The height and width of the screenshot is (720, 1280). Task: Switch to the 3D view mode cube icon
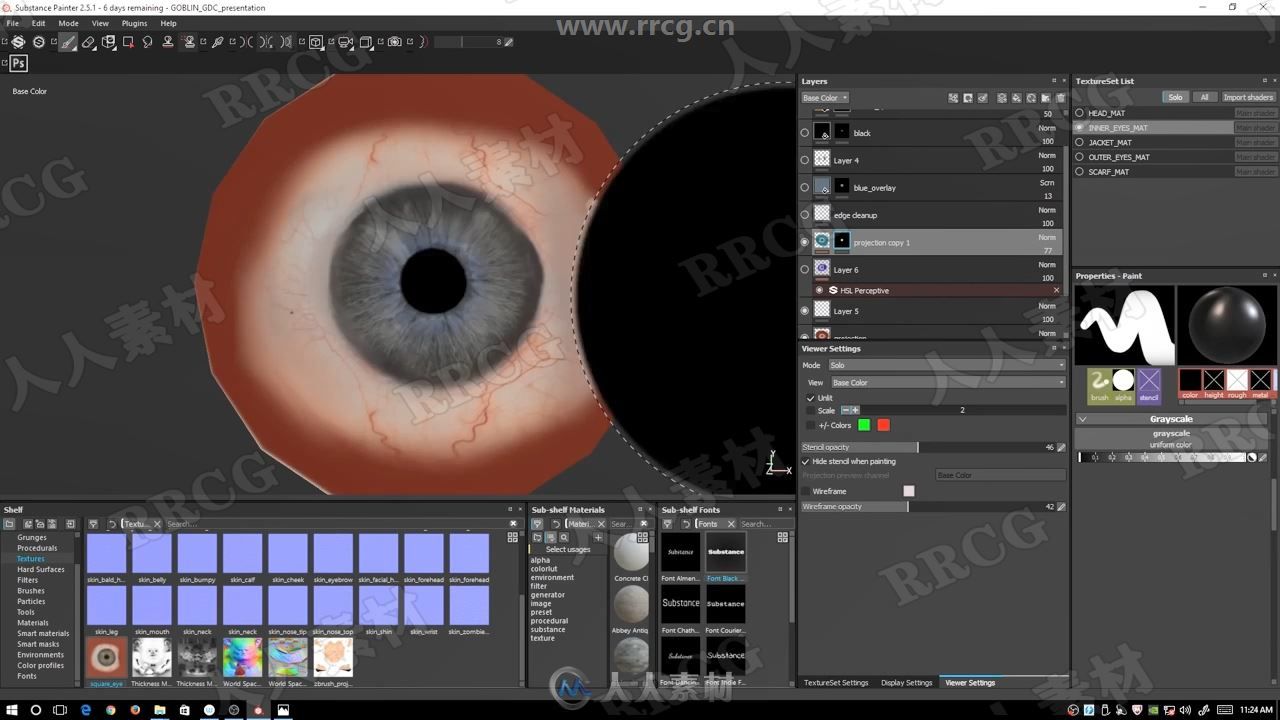click(x=316, y=42)
